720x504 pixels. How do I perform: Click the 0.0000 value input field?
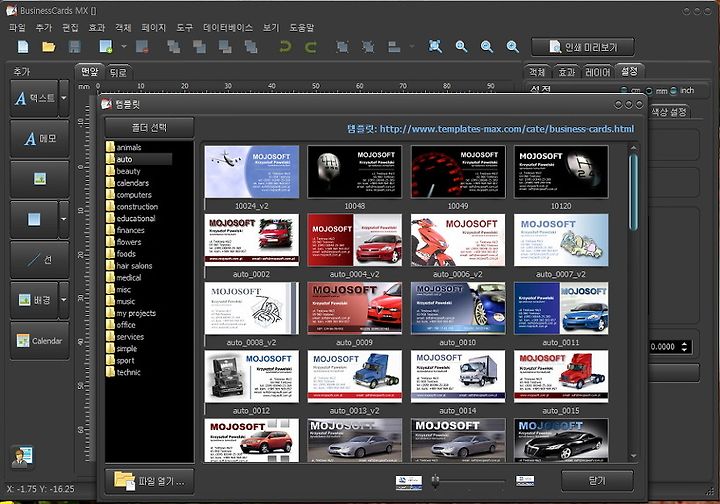(664, 347)
